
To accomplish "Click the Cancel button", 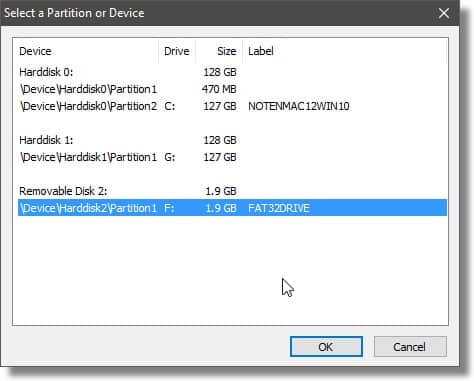I will [x=410, y=347].
